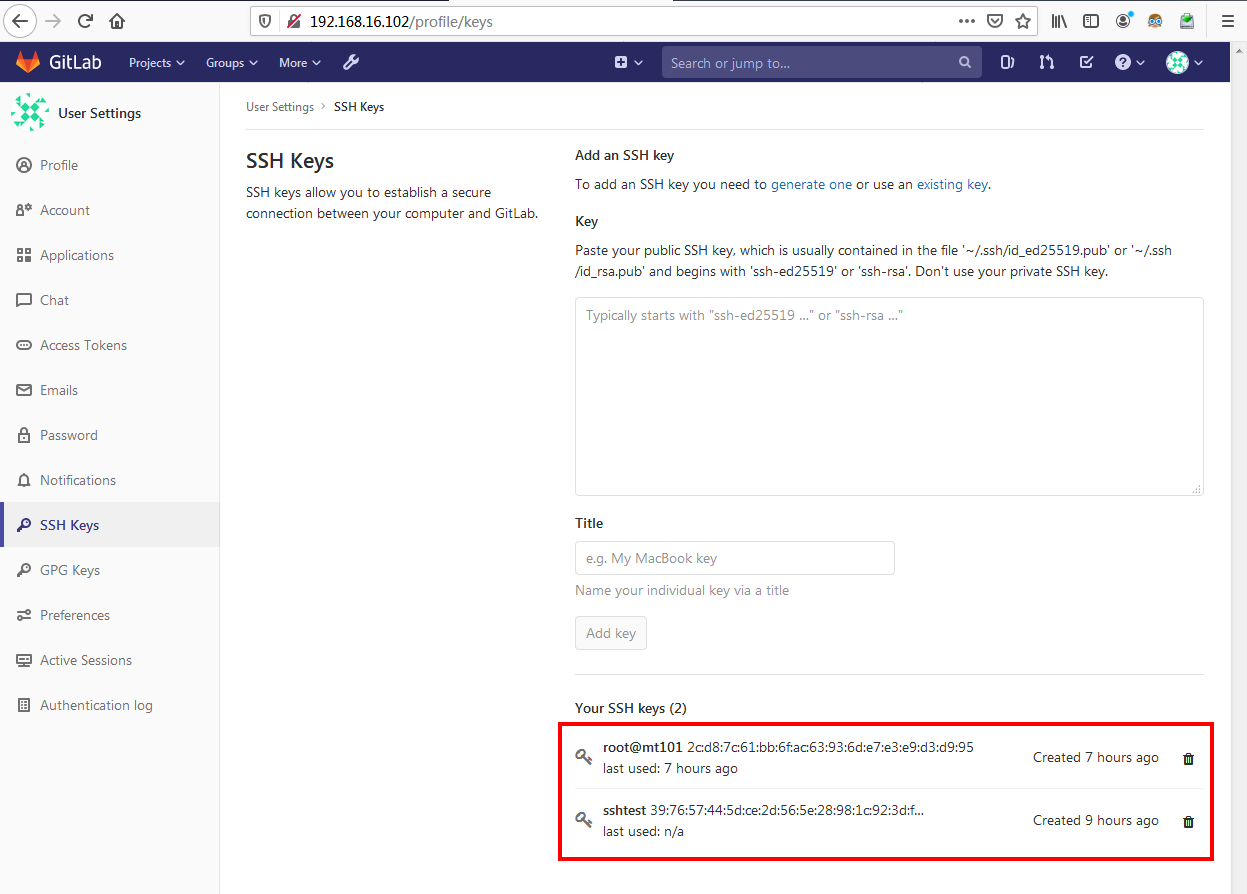Expand the help menu dropdown
1247x894 pixels.
point(1129,62)
